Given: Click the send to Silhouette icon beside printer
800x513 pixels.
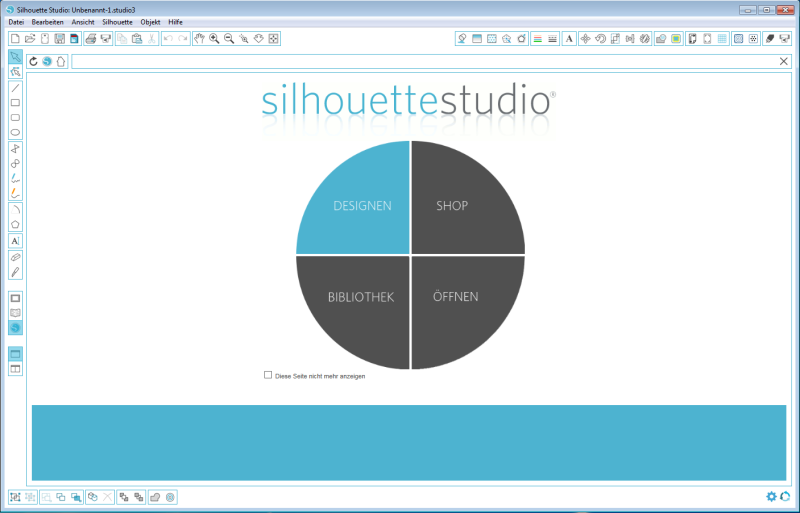Looking at the screenshot, I should [x=106, y=39].
